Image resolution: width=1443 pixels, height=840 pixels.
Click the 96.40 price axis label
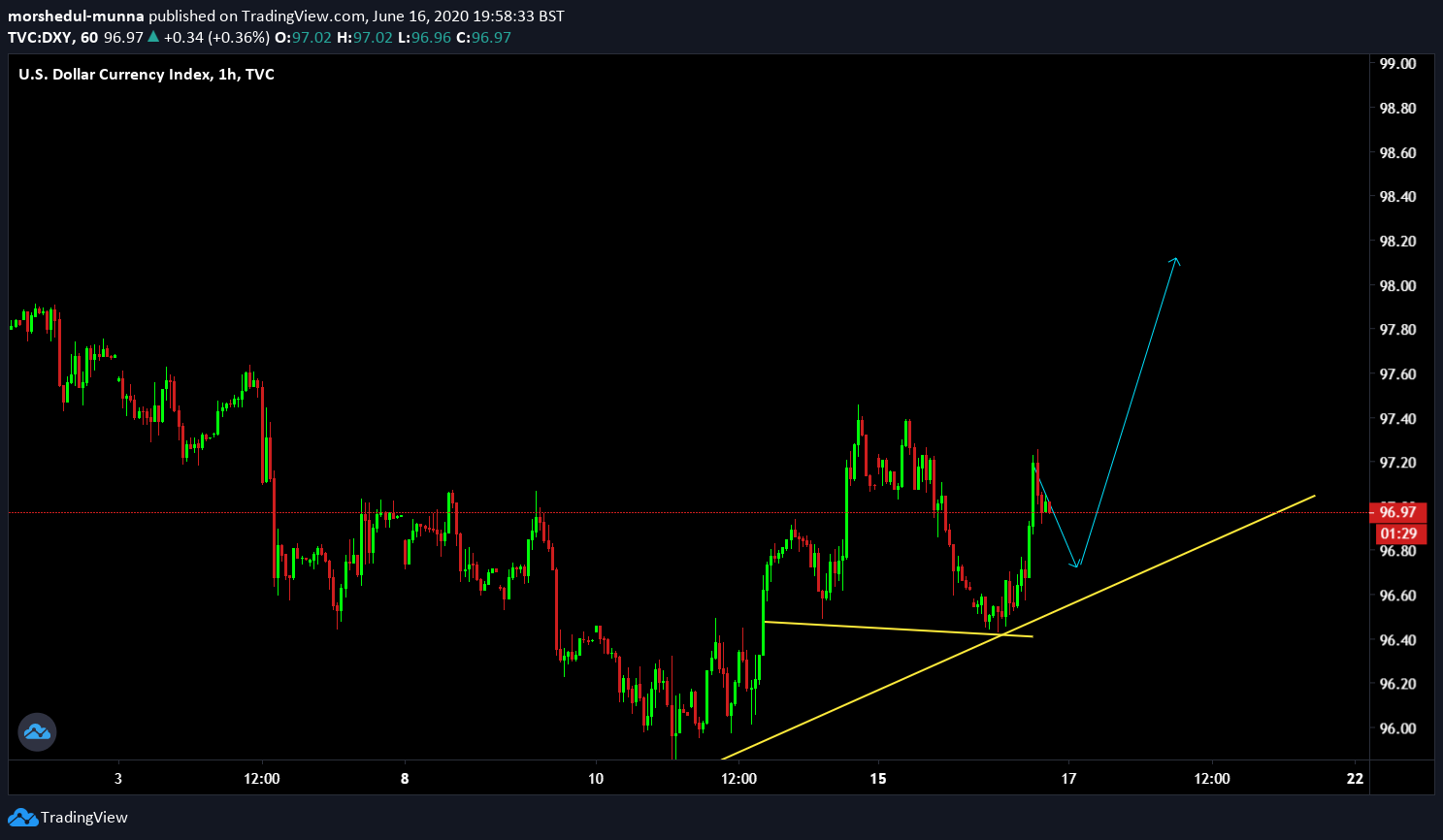(x=1397, y=640)
